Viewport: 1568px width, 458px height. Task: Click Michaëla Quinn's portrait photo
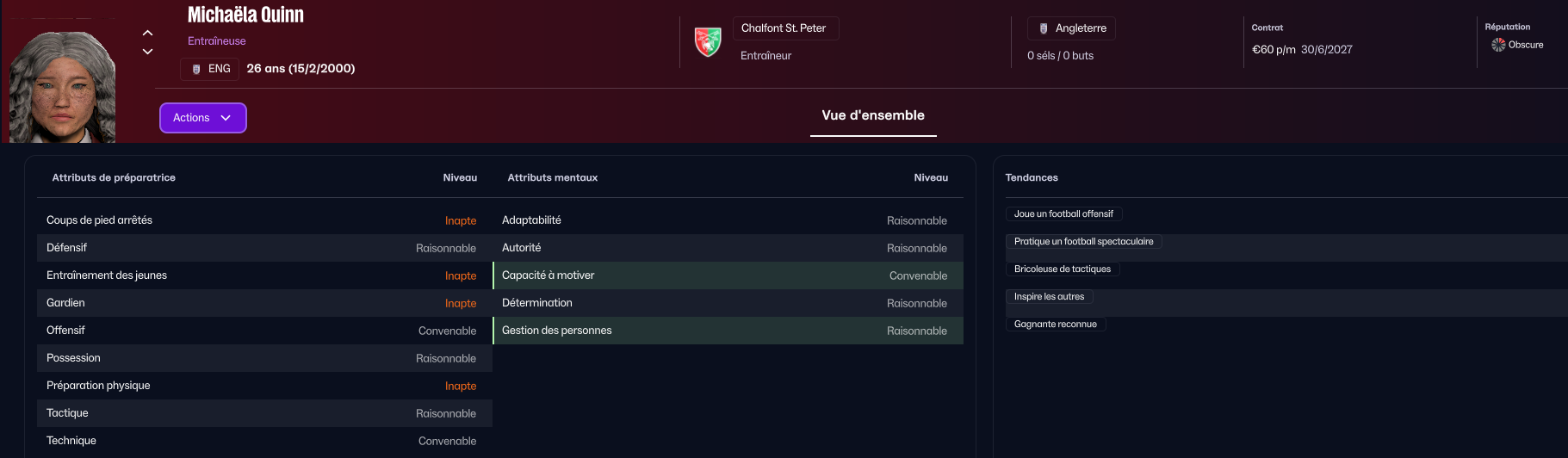coord(62,86)
